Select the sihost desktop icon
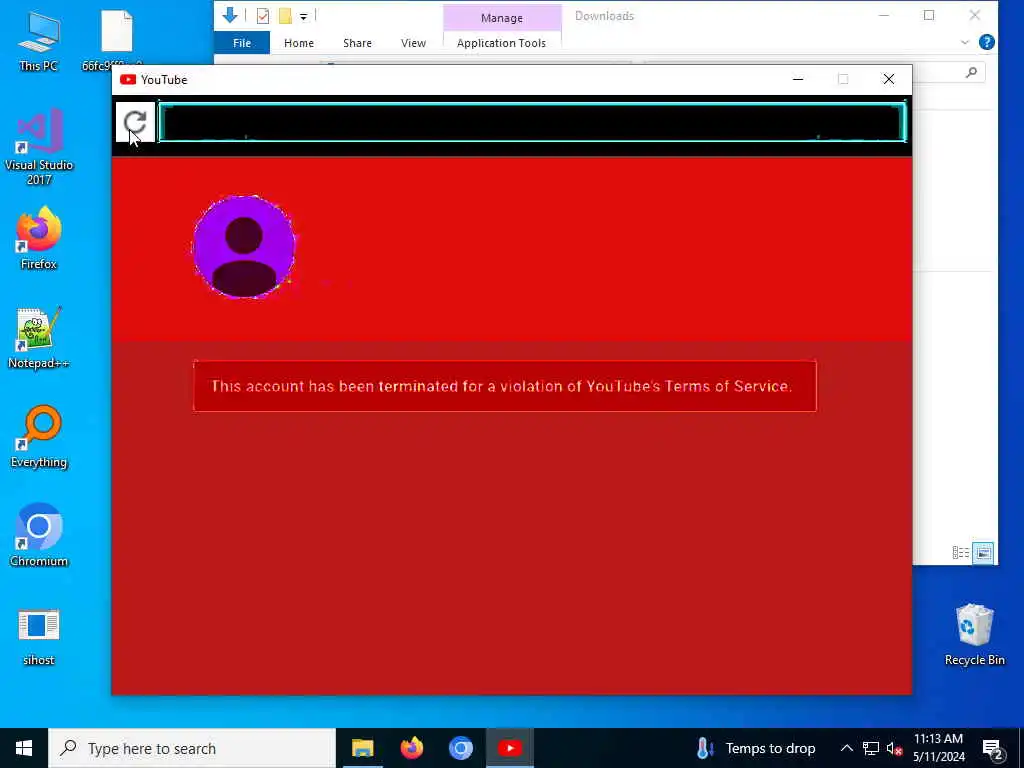Viewport: 1024px width, 768px height. click(39, 637)
